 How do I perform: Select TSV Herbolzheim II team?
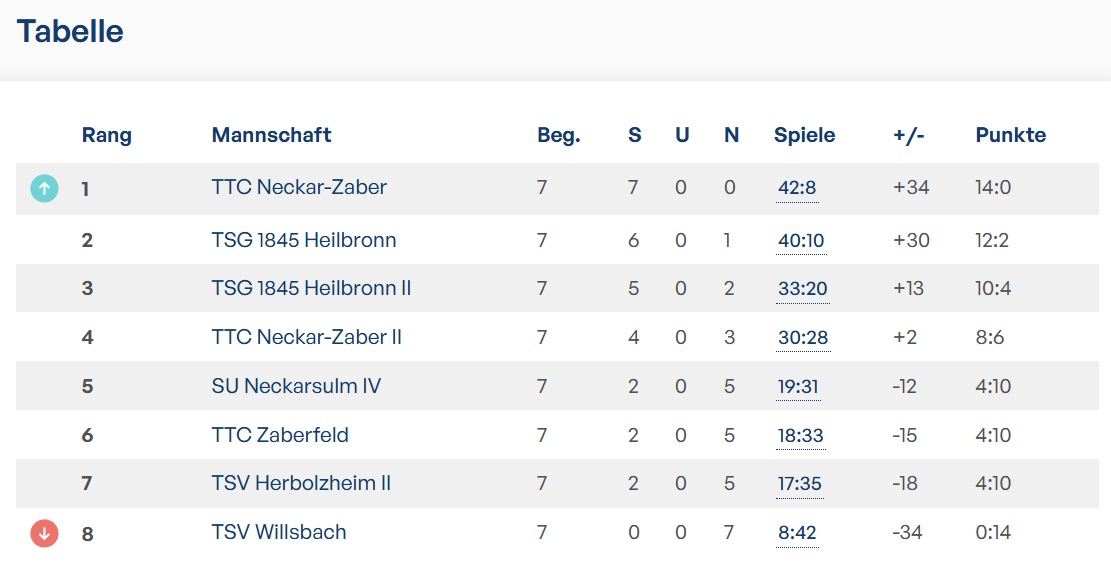(300, 483)
